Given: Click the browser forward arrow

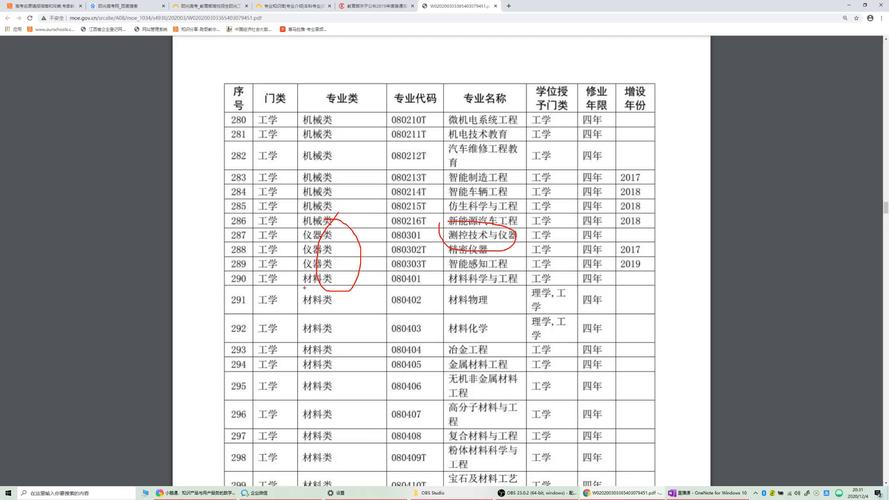Looking at the screenshot, I should click(x=19, y=18).
